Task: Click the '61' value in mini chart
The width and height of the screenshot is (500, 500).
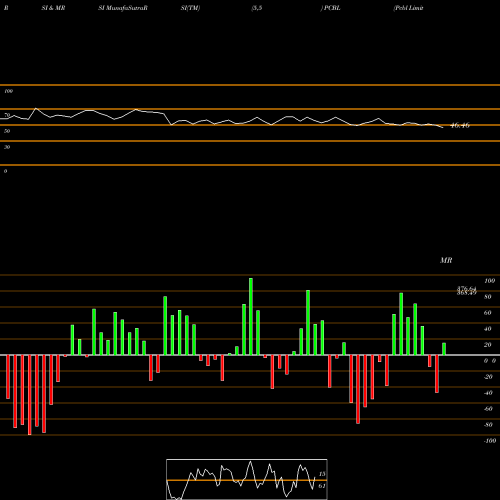Action: [322, 486]
